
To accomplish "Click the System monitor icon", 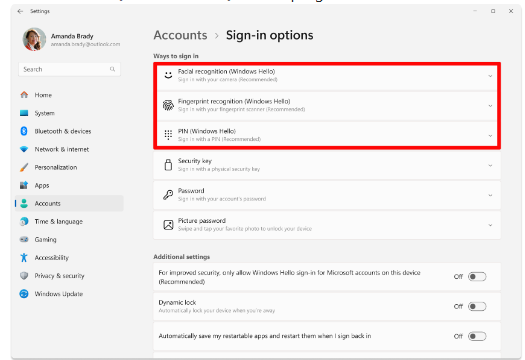I will [x=24, y=113].
